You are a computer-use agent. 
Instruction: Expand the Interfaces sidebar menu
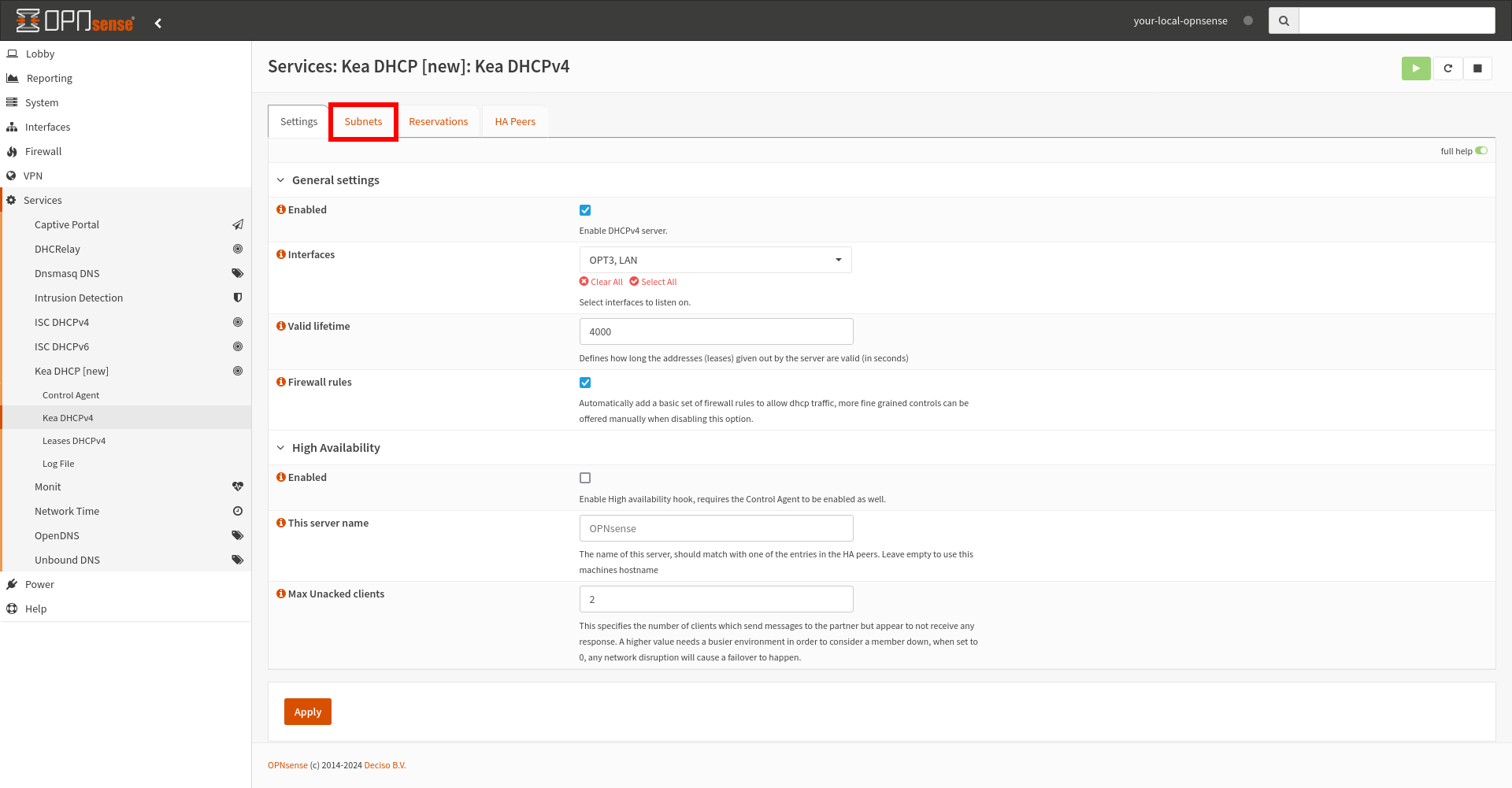(x=126, y=127)
